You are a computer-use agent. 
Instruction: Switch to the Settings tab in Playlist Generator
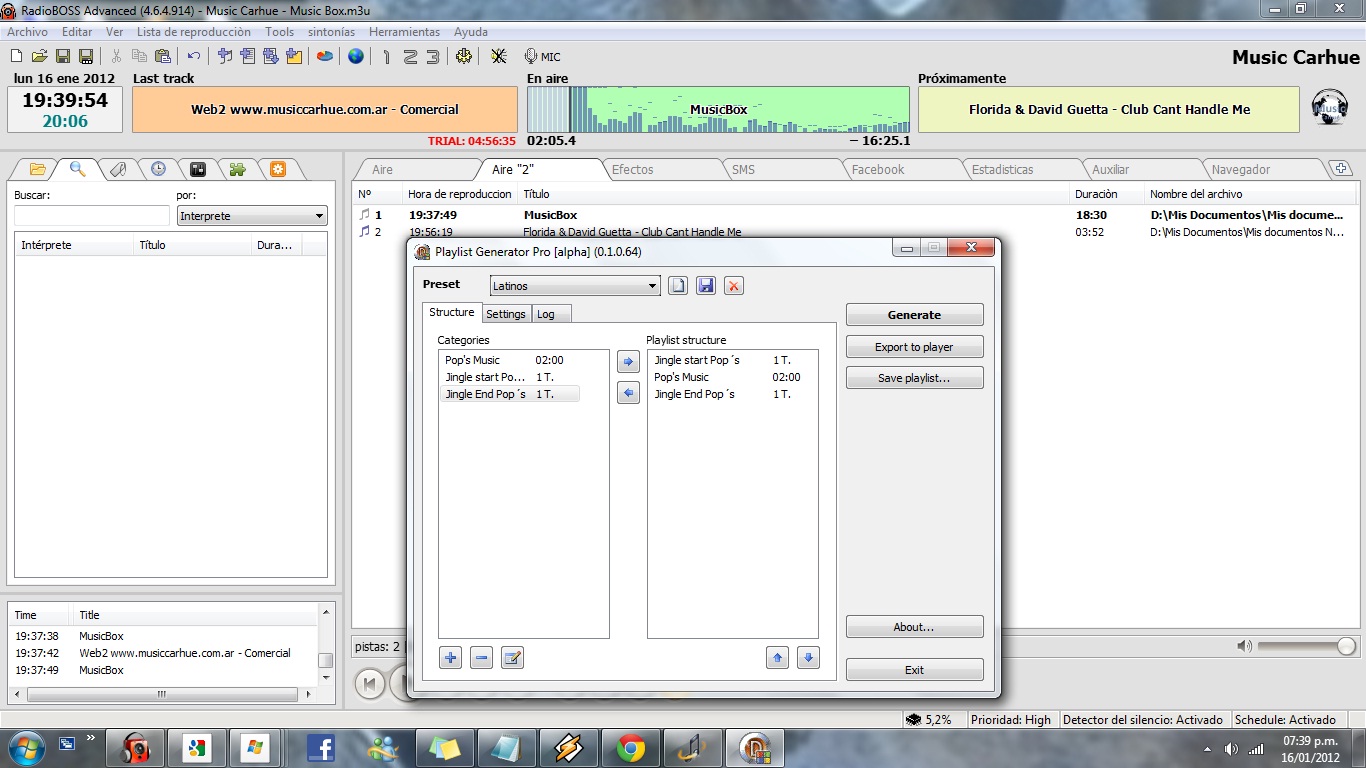(x=506, y=314)
